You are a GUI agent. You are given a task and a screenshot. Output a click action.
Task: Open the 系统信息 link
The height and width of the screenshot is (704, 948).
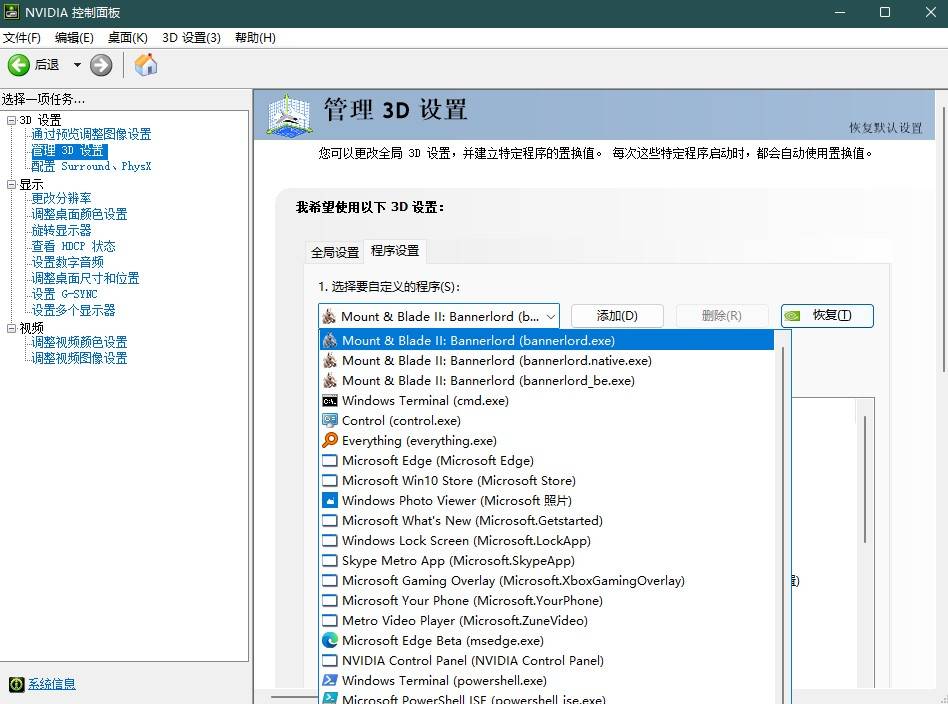click(52, 684)
